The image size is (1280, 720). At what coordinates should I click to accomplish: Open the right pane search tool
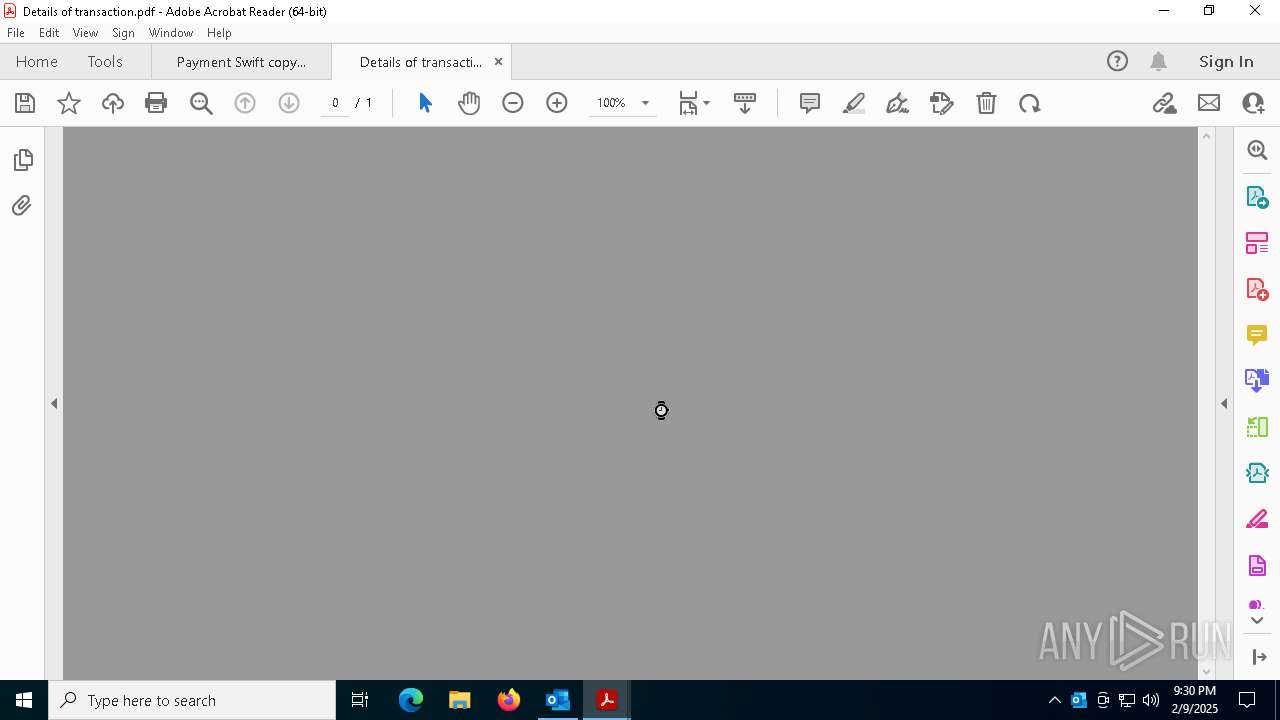[1257, 150]
